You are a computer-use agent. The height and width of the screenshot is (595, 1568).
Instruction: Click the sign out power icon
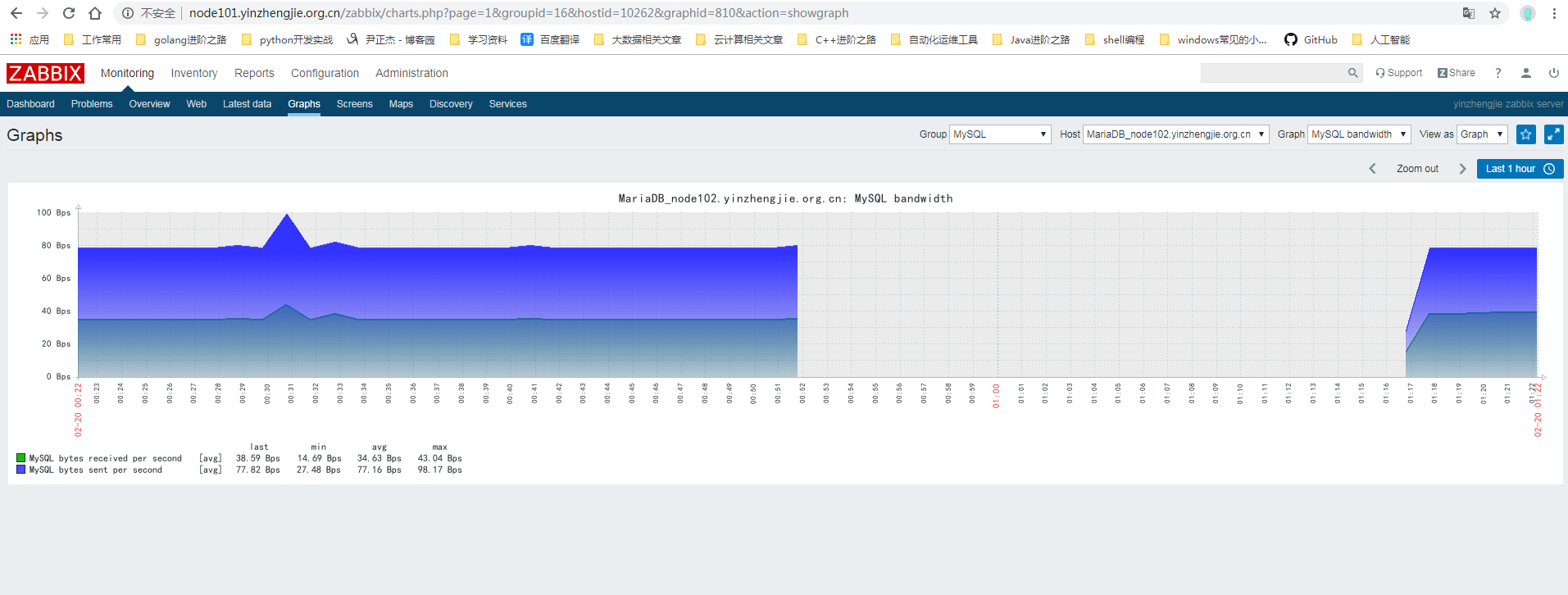tap(1554, 73)
